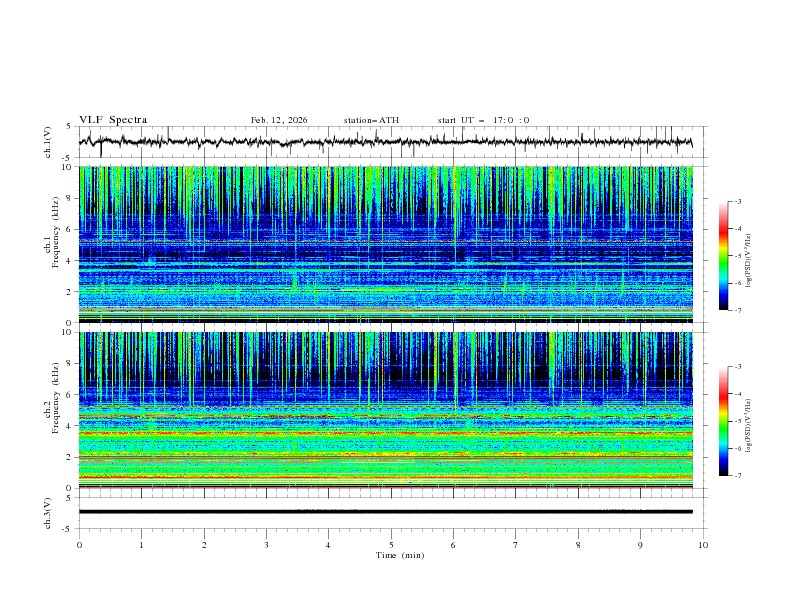
Task: Click time axis tick label '2'
Action: (204, 545)
